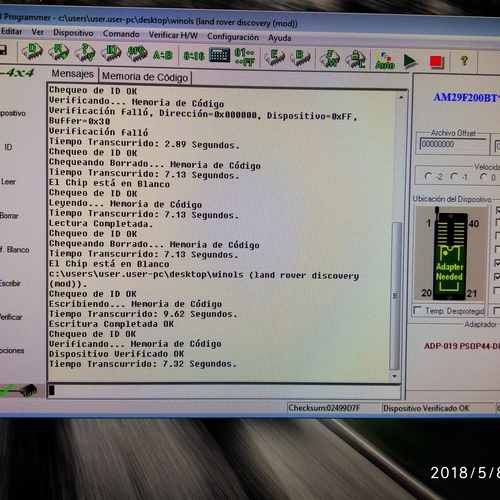This screenshot has width=500, height=500.
Task: Click the 'Buffer=0x30' log line
Action: (80, 121)
